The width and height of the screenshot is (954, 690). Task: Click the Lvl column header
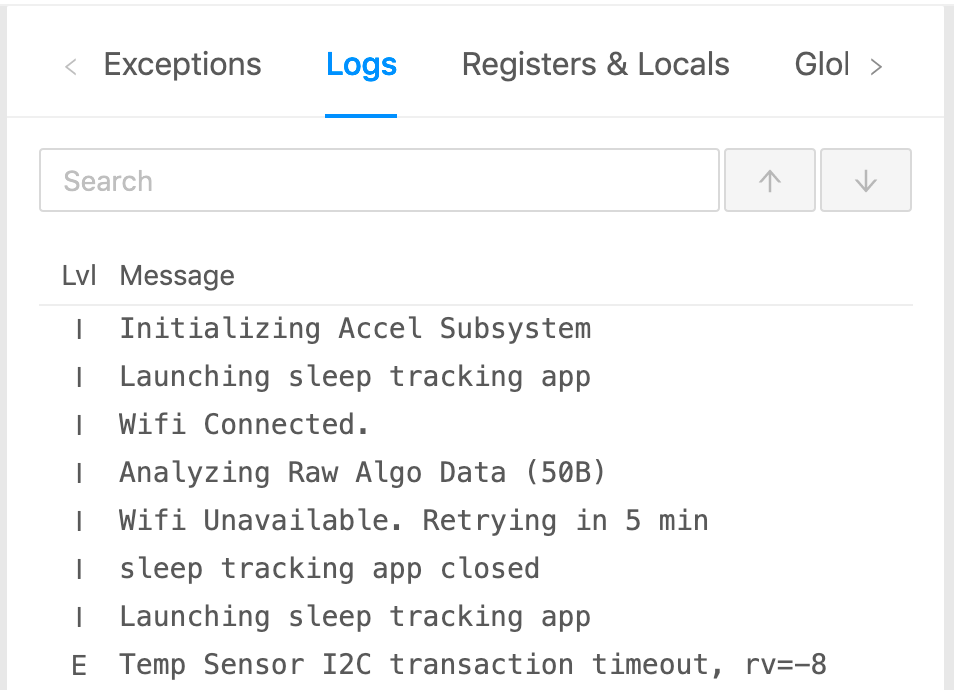[x=79, y=276]
